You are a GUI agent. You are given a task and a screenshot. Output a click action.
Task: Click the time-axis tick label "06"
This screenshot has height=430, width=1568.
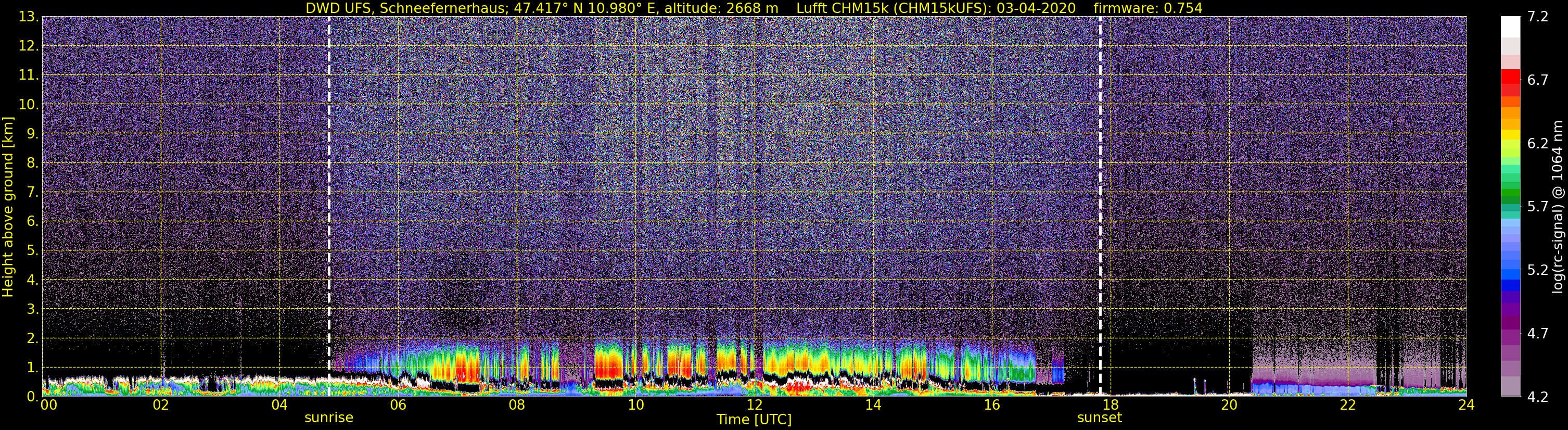(398, 406)
